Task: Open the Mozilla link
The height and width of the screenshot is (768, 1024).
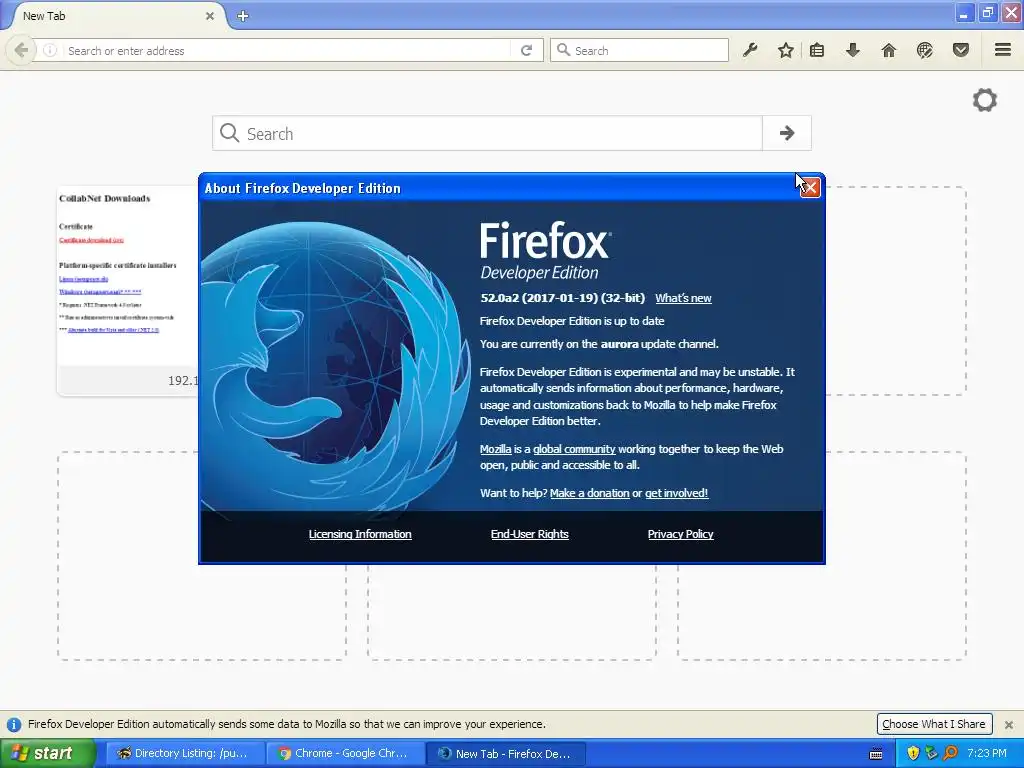Action: 495,449
